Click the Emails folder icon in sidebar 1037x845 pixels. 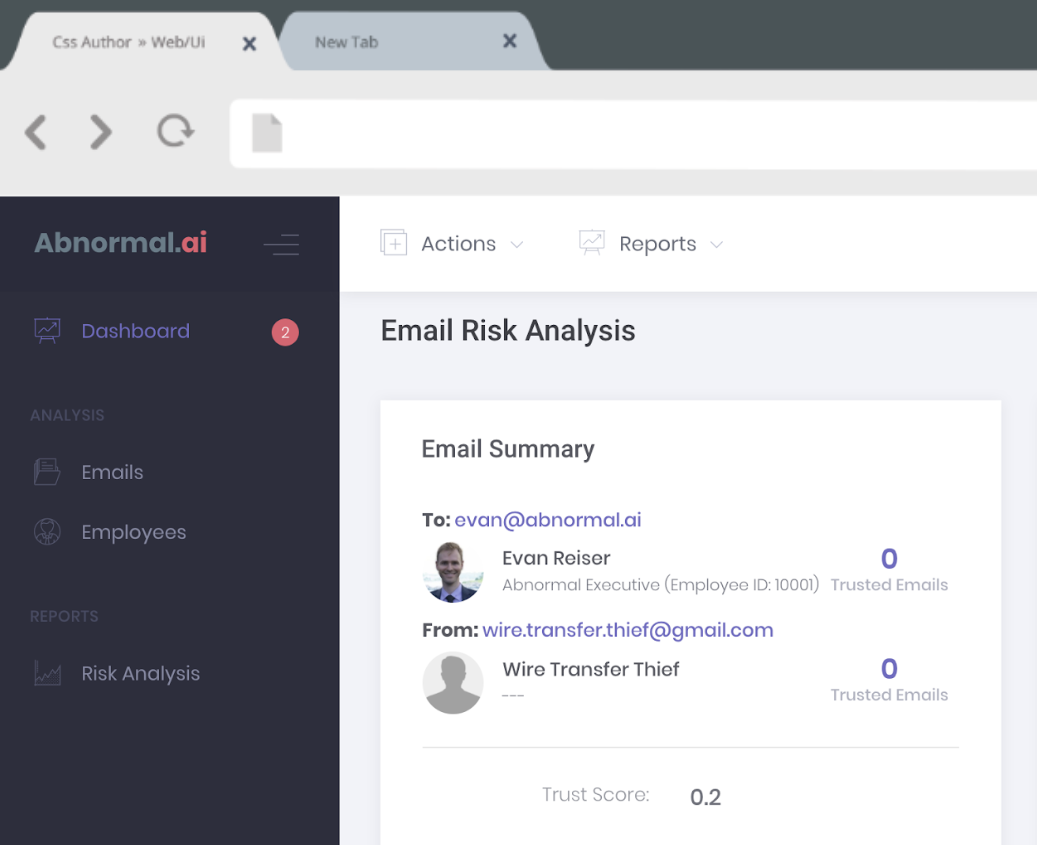tap(47, 472)
